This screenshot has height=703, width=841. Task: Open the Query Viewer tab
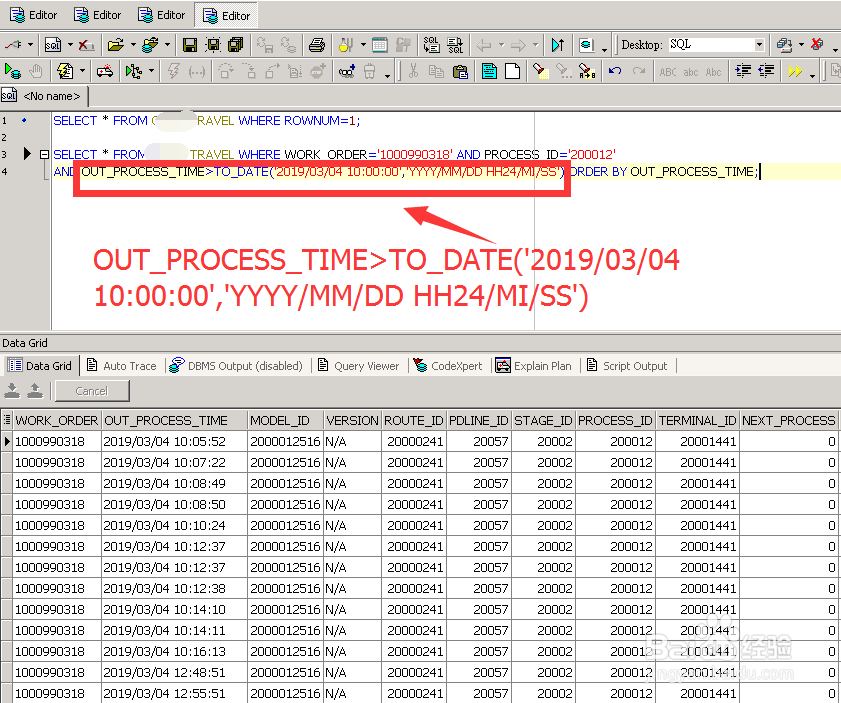(x=358, y=366)
